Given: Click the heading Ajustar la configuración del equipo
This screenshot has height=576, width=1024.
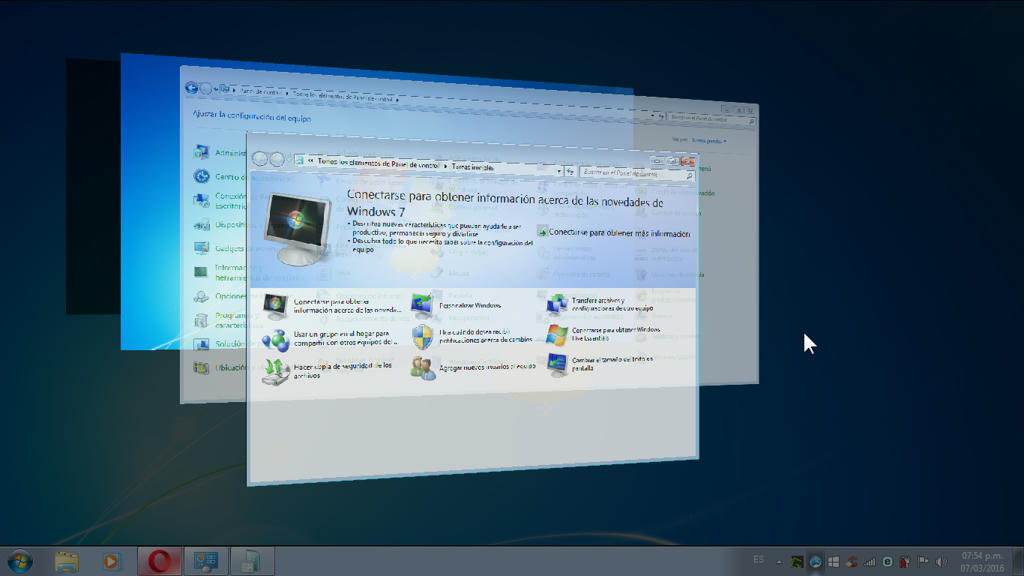Looking at the screenshot, I should pos(251,116).
